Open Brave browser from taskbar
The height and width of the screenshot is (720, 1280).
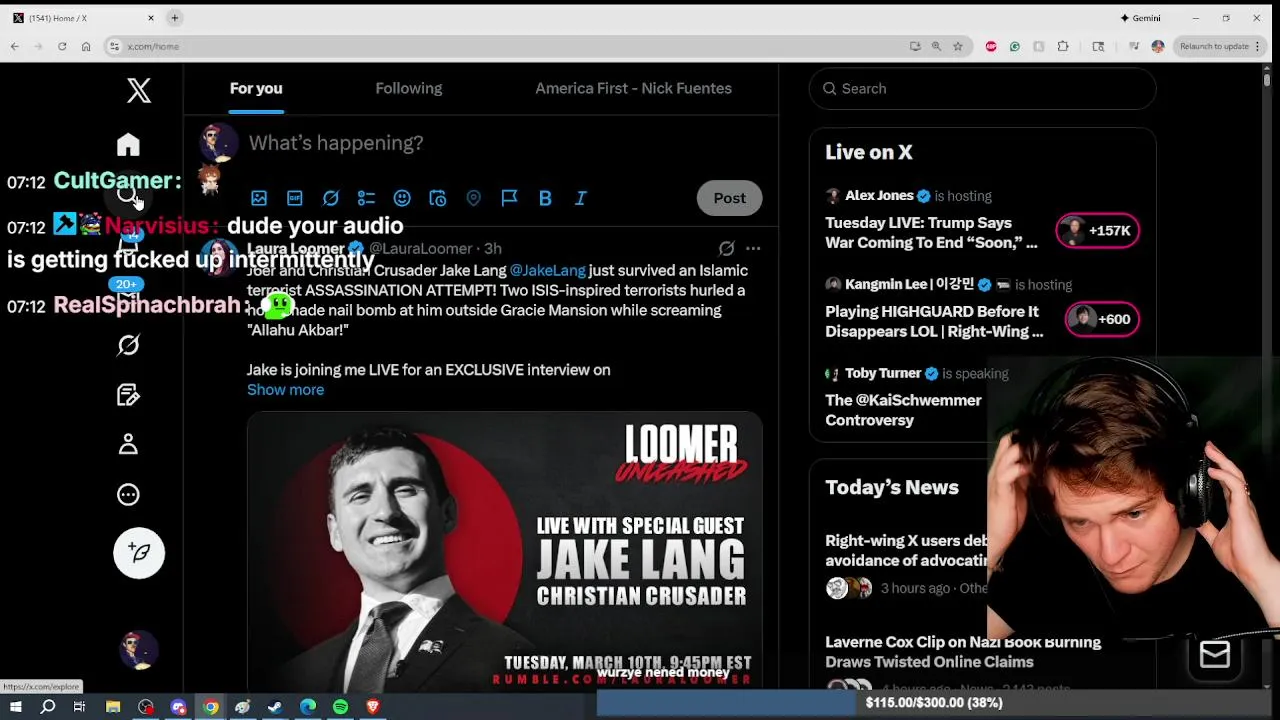pos(373,707)
